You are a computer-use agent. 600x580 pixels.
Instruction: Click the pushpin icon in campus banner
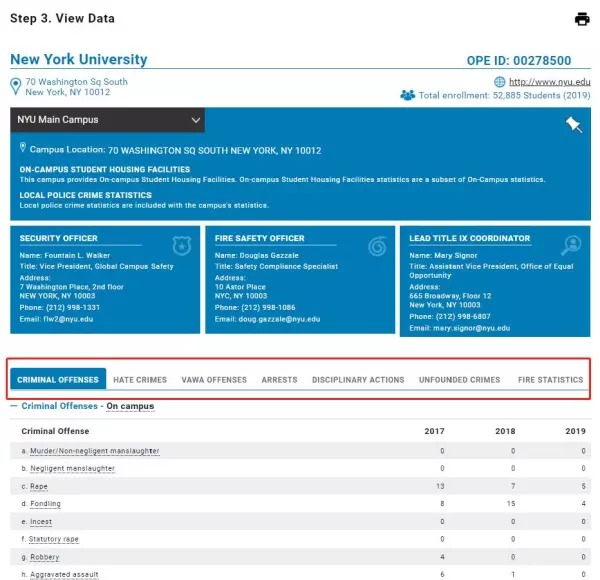pyautogui.click(x=574, y=124)
